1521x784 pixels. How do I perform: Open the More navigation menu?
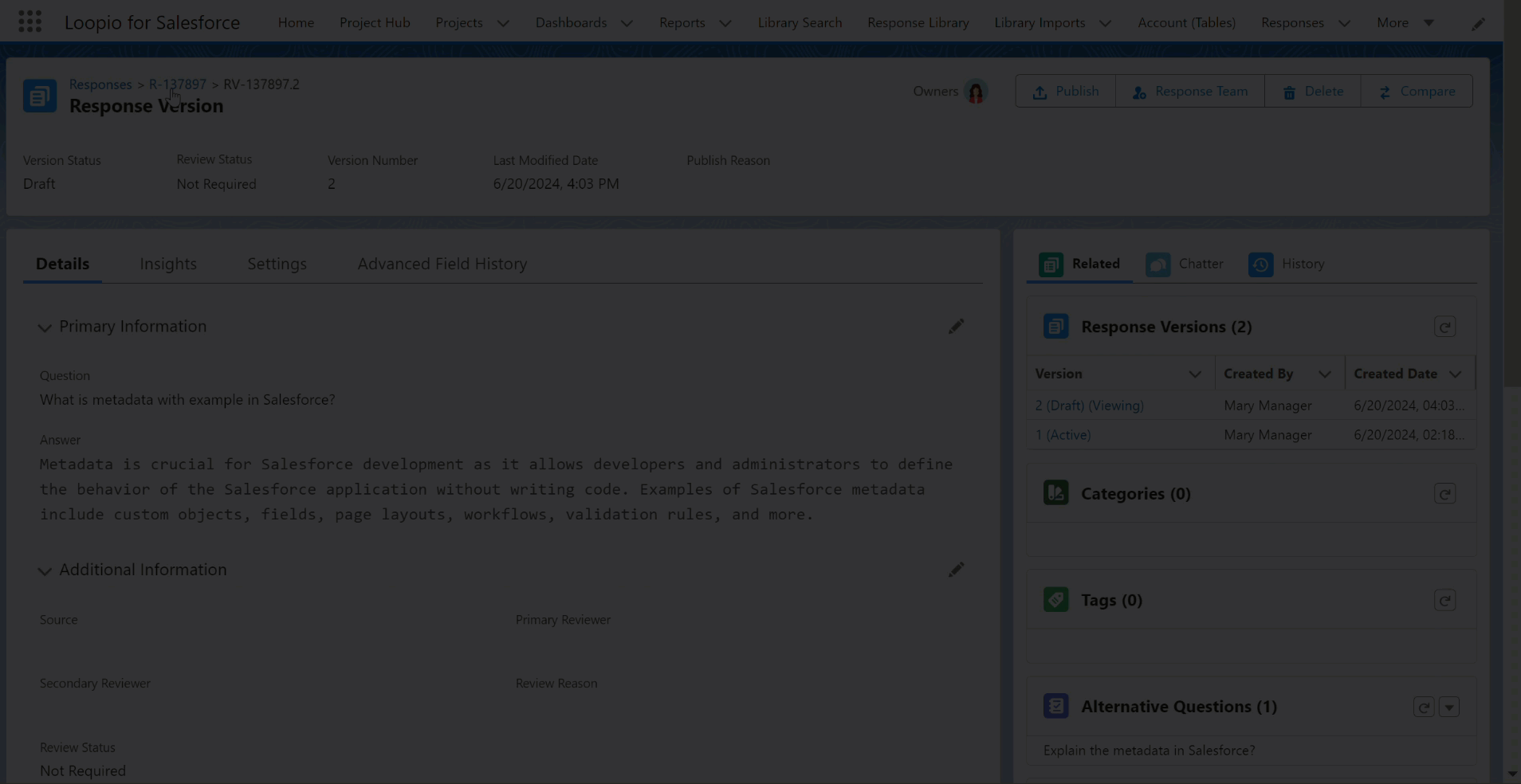[x=1405, y=23]
